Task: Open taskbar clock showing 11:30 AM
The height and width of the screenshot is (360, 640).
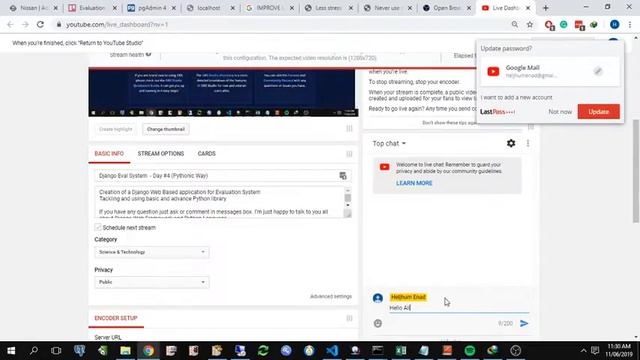Action: 619,350
